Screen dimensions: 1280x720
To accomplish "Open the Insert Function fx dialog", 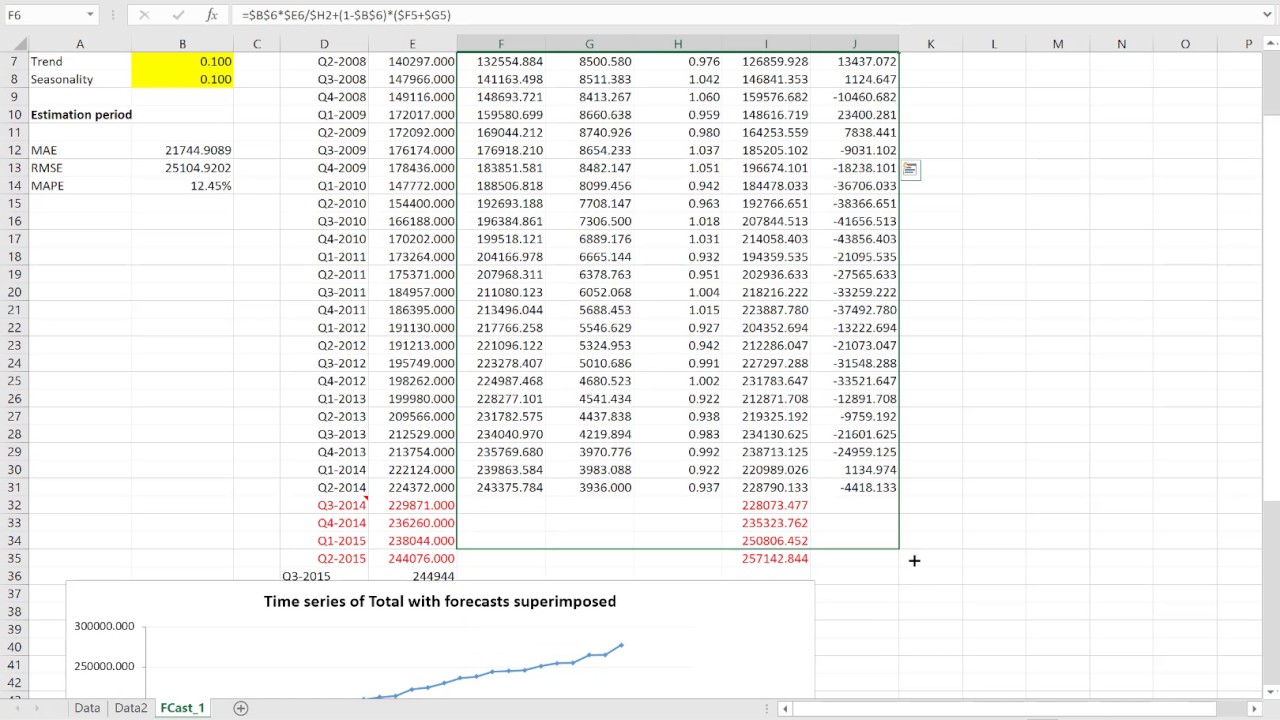I will [212, 15].
